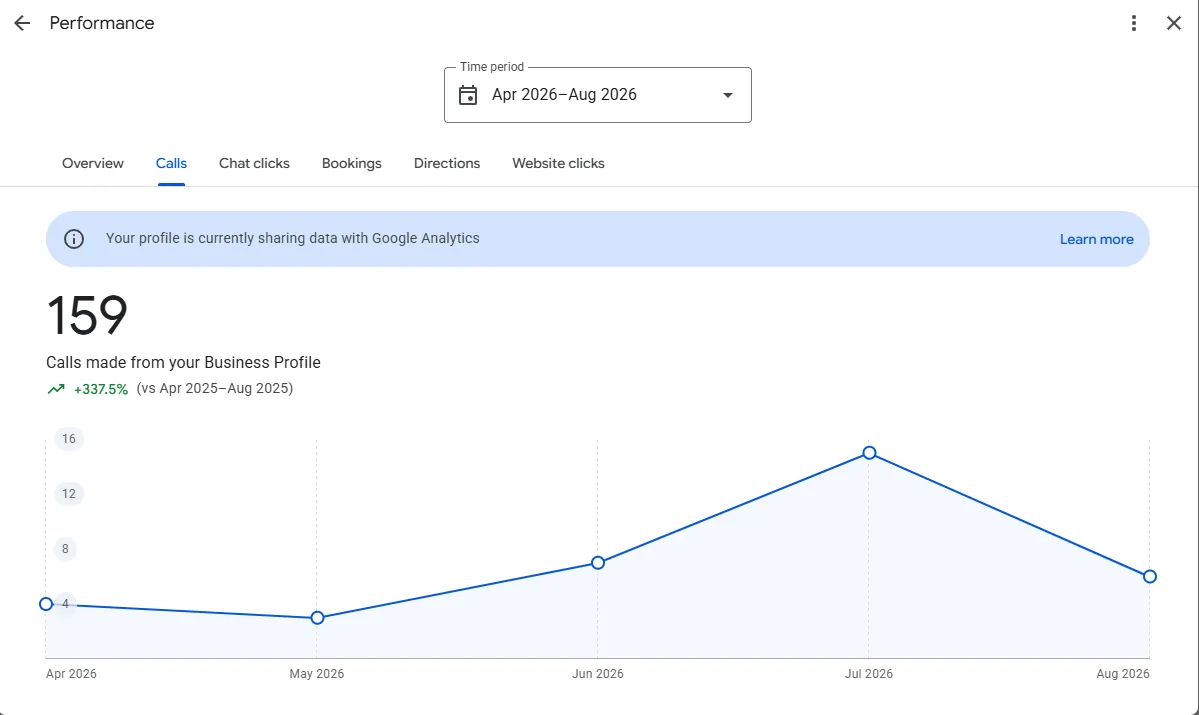The width and height of the screenshot is (1199, 715).
Task: Click the 12 y-axis label
Action: [x=69, y=494]
